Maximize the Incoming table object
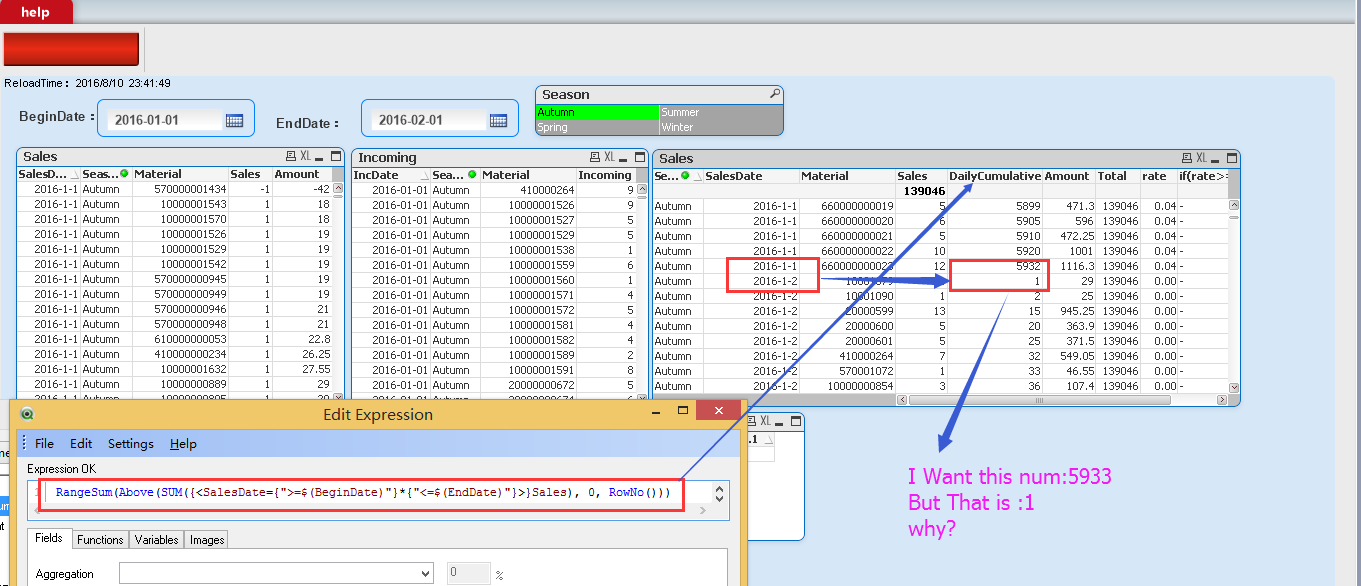The image size is (1361, 586). (638, 157)
